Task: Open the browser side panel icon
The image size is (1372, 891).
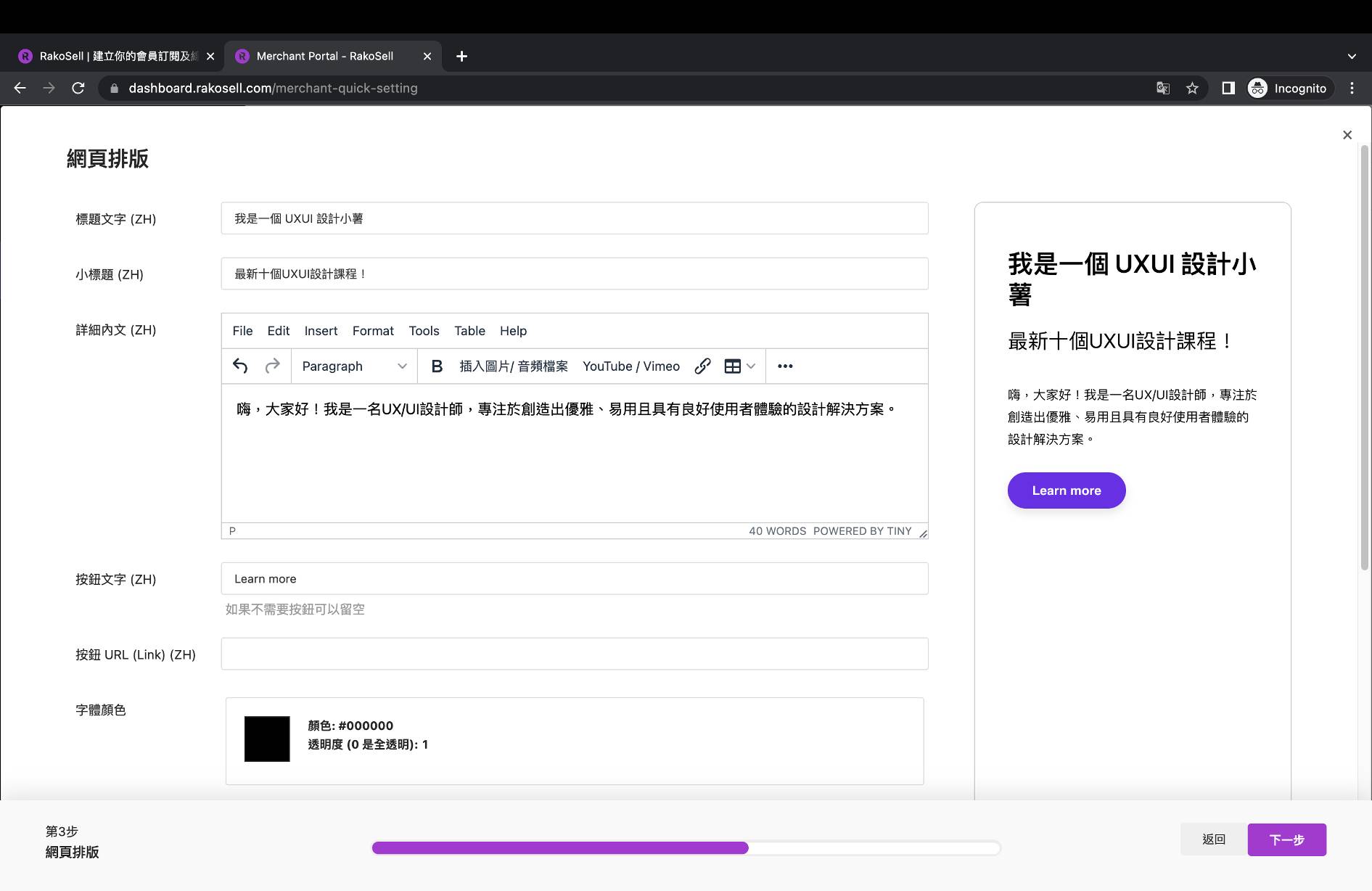Action: [x=1228, y=89]
